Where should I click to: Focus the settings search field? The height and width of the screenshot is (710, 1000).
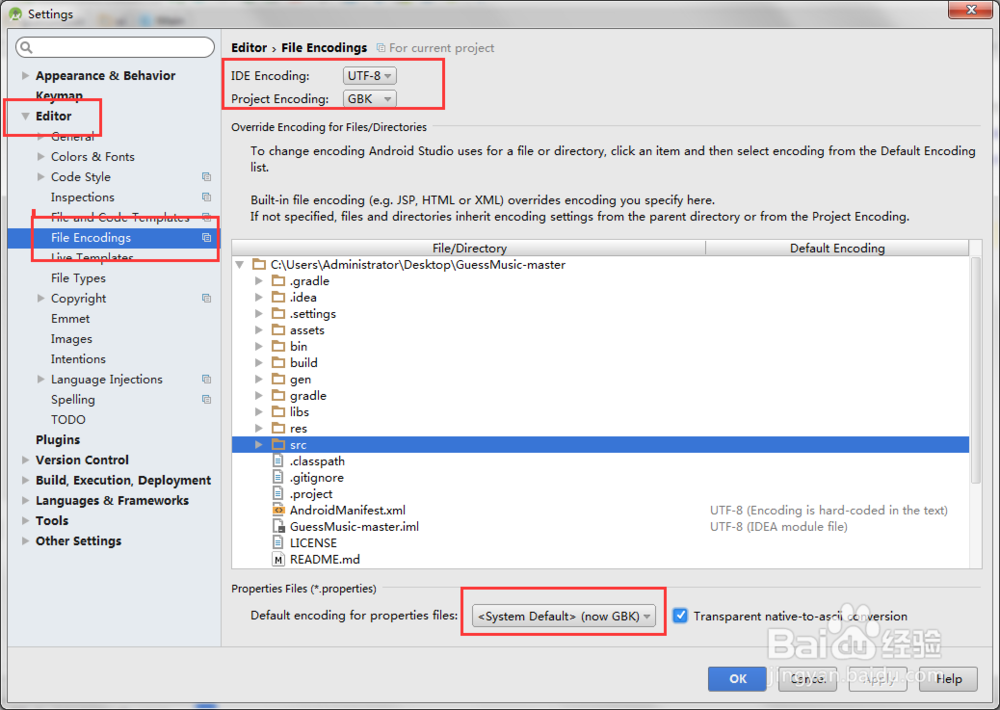[115, 47]
